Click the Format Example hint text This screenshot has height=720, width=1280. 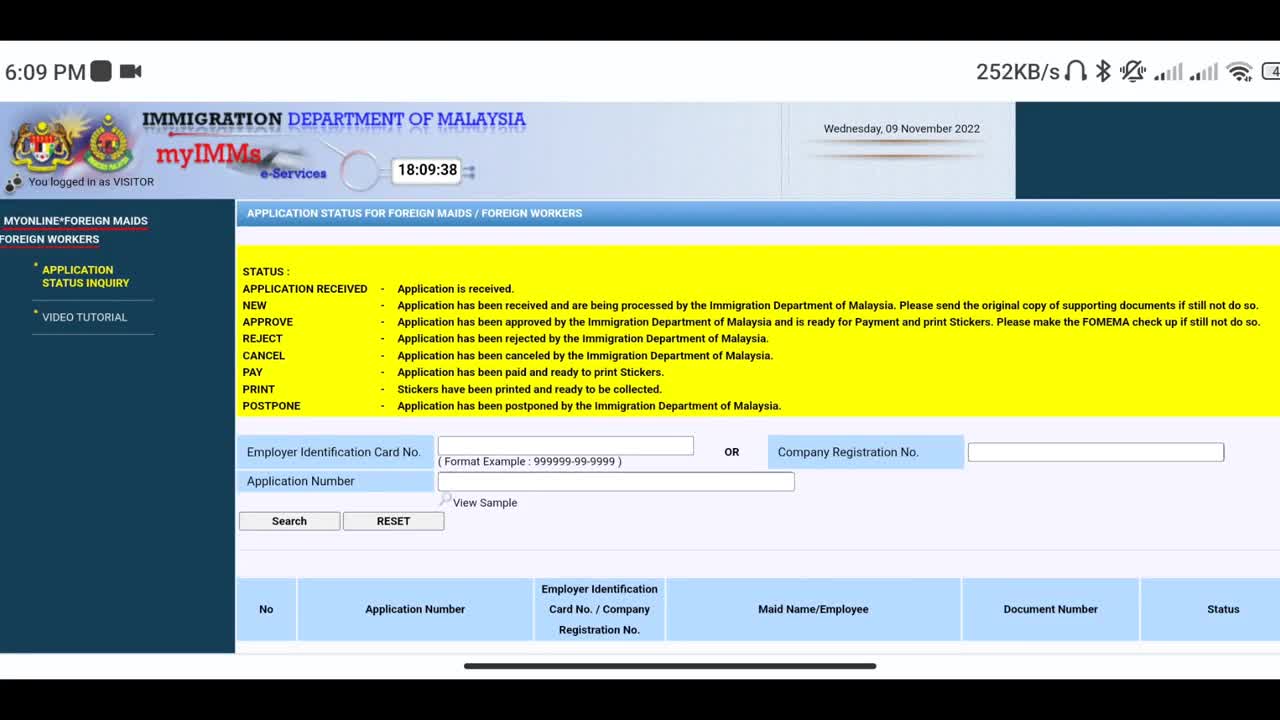pyautogui.click(x=530, y=462)
